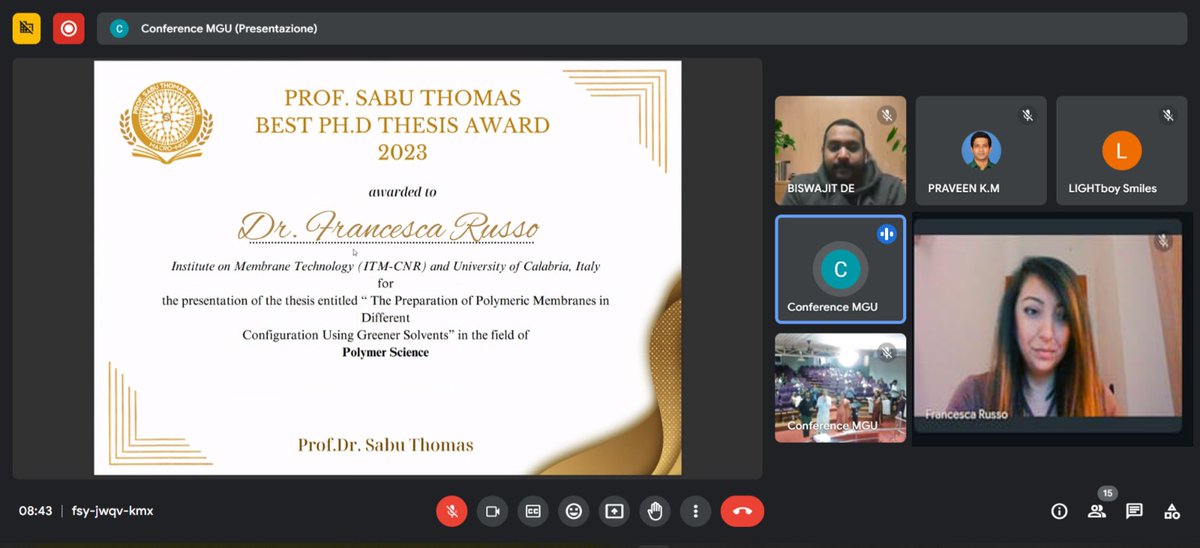Raise your hand

[x=655, y=511]
